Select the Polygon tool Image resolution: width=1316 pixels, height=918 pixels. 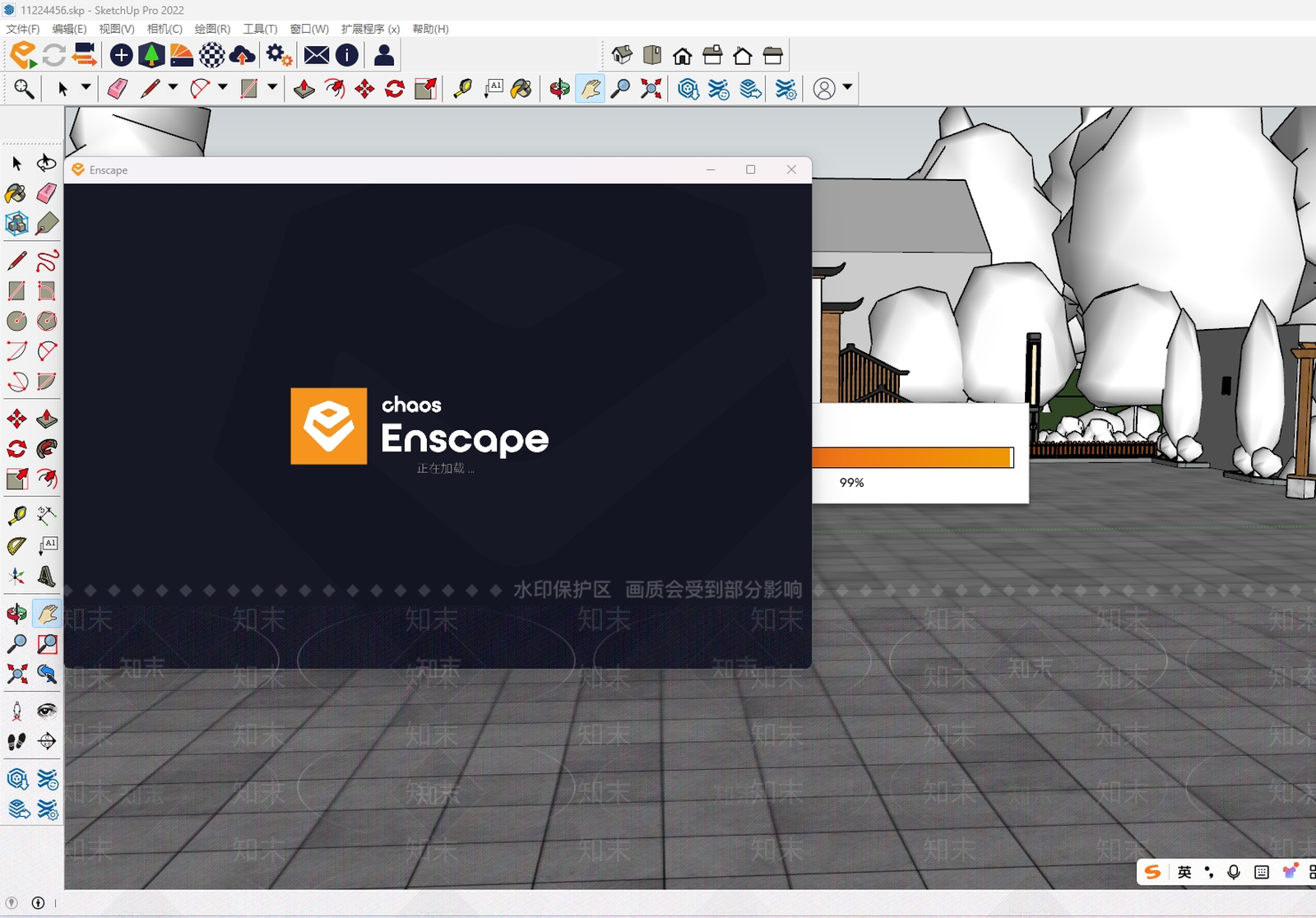pyautogui.click(x=47, y=321)
